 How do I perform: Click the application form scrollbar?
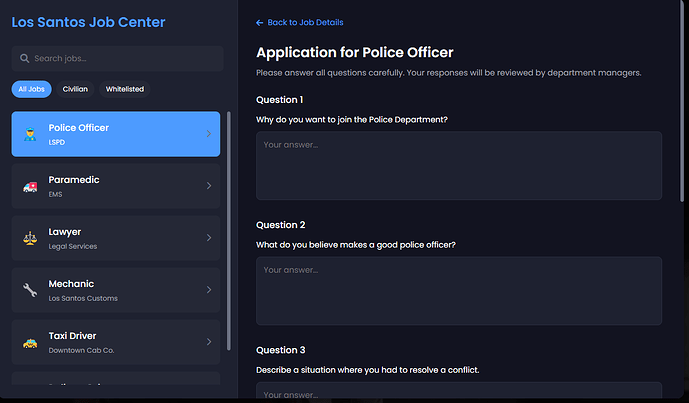coord(682,101)
